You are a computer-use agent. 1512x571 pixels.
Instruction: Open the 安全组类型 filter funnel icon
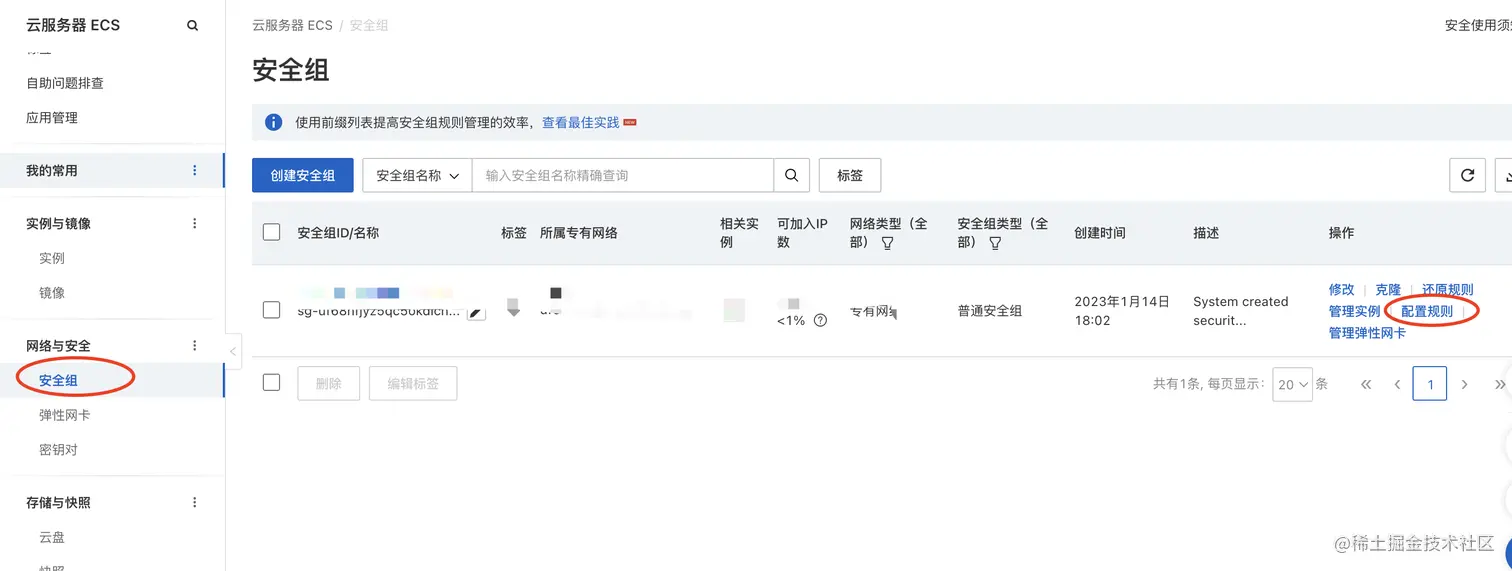tap(995, 243)
